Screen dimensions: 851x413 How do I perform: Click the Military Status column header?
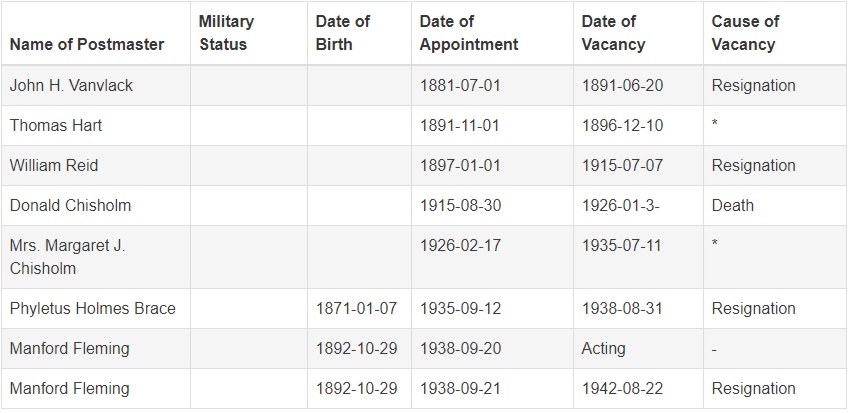[x=227, y=33]
